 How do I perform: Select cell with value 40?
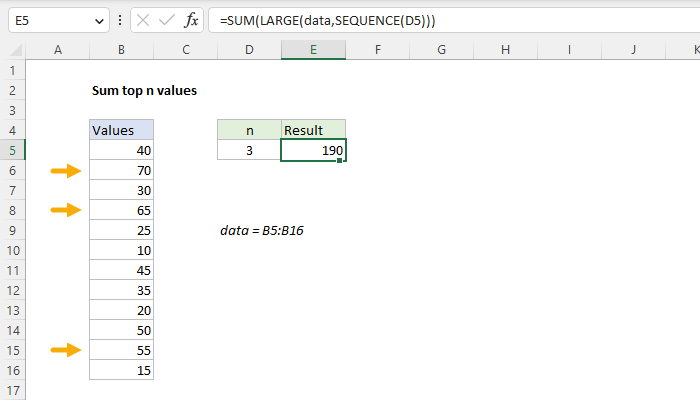(x=121, y=150)
